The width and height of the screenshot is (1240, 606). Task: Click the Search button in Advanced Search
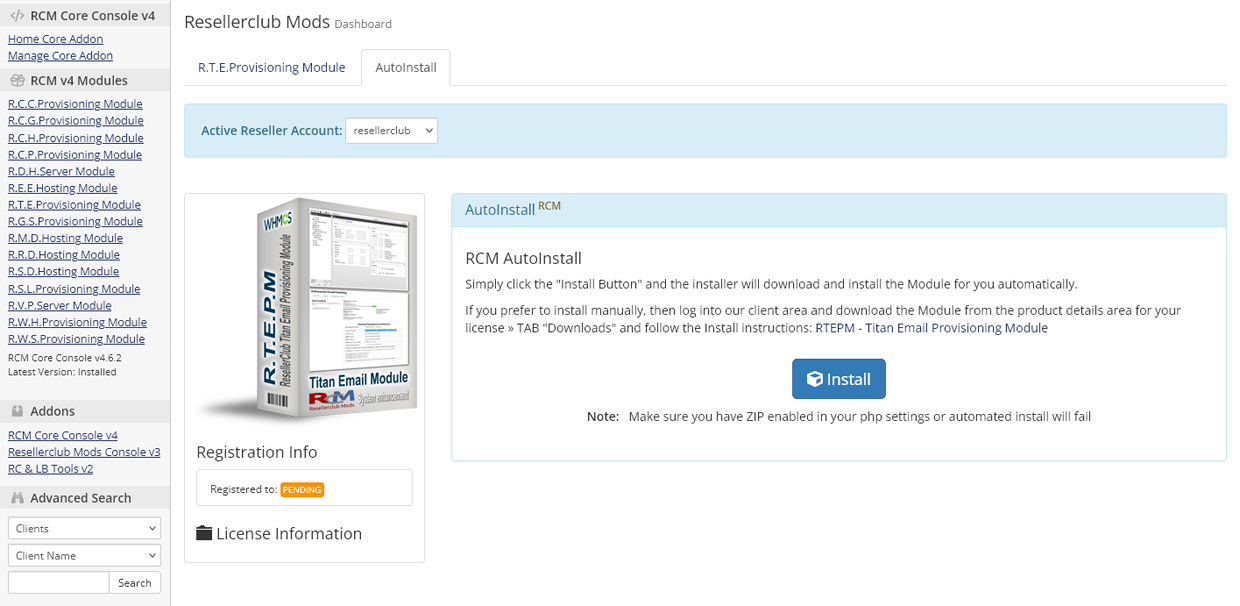click(x=134, y=582)
